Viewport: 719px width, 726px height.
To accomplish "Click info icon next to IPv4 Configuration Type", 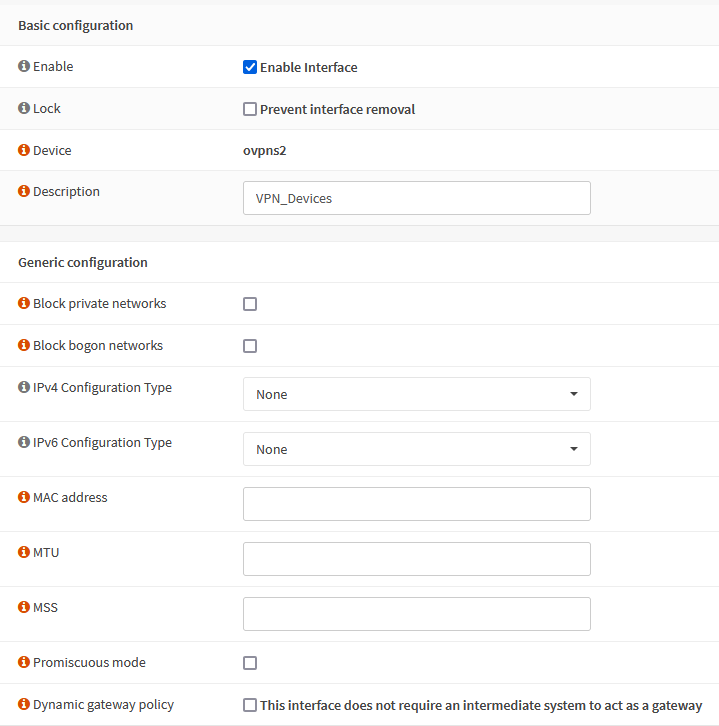I will [x=24, y=387].
